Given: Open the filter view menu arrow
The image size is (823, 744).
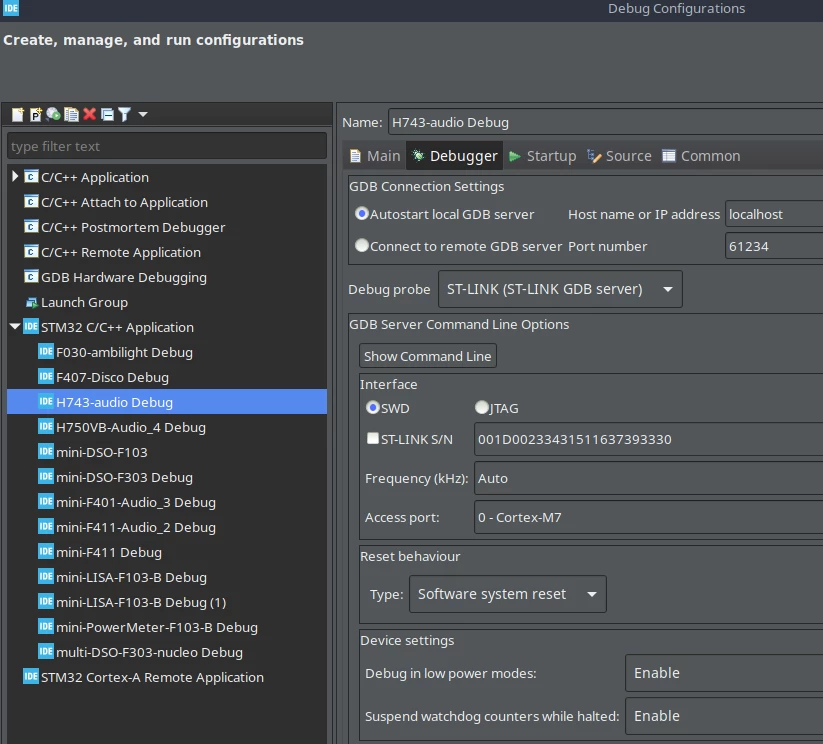Looking at the screenshot, I should click(x=143, y=114).
